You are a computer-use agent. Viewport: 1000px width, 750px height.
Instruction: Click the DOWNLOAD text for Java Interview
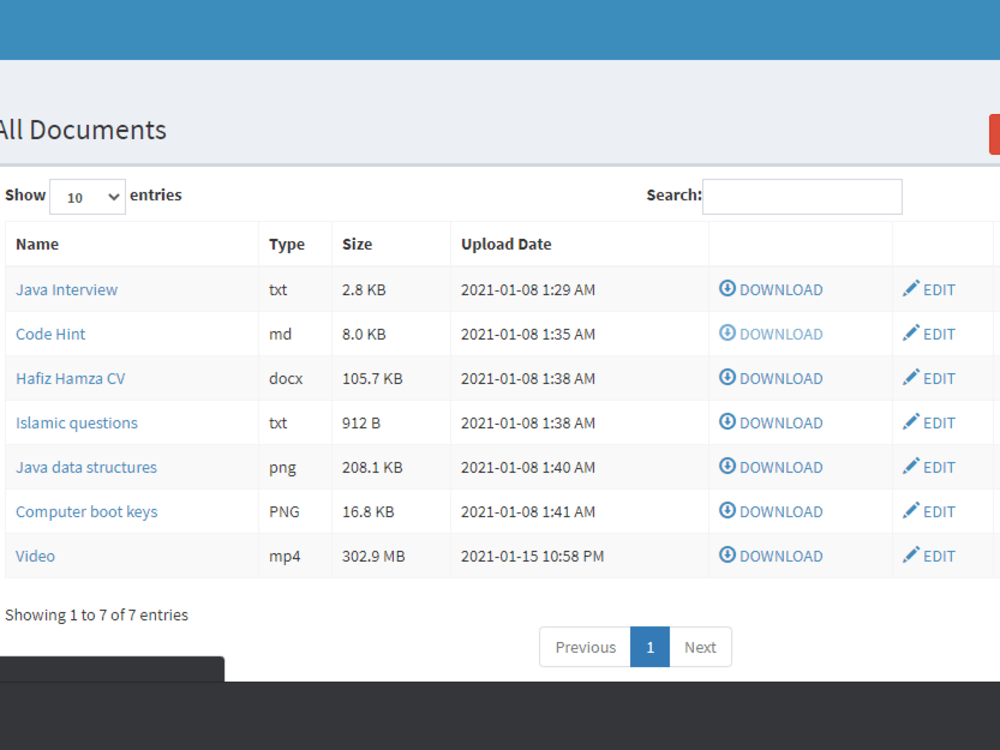point(781,290)
